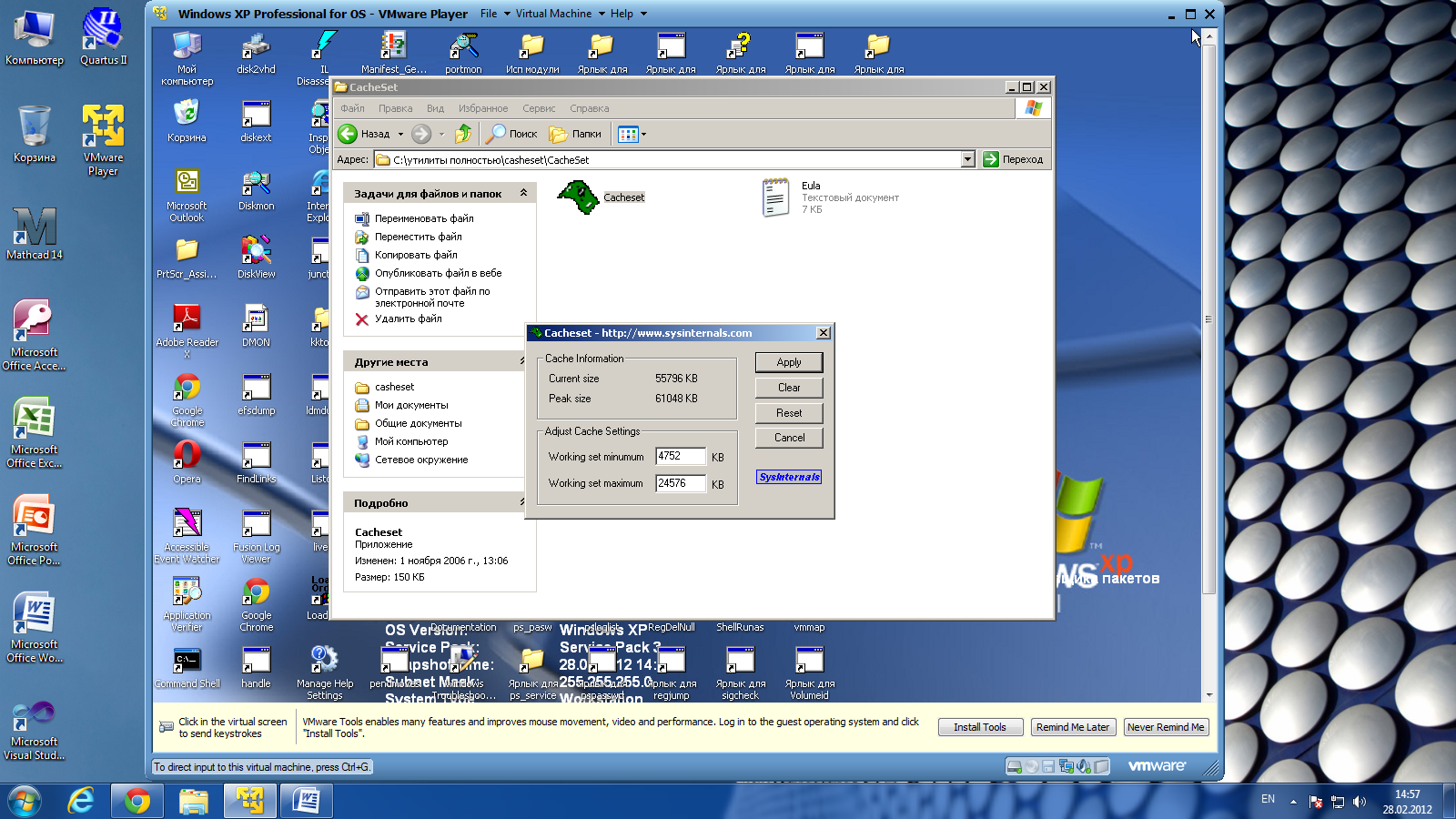Open the Правка menu
This screenshot has width=1456, height=819.
click(396, 108)
